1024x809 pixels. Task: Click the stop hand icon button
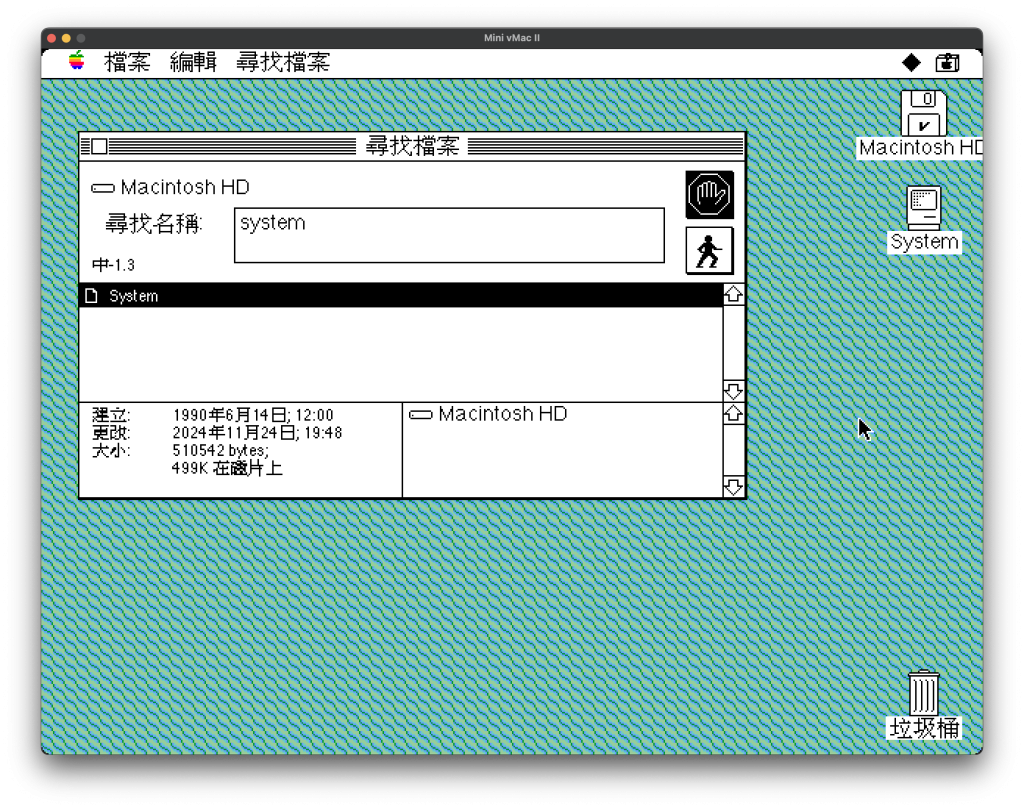coord(709,195)
